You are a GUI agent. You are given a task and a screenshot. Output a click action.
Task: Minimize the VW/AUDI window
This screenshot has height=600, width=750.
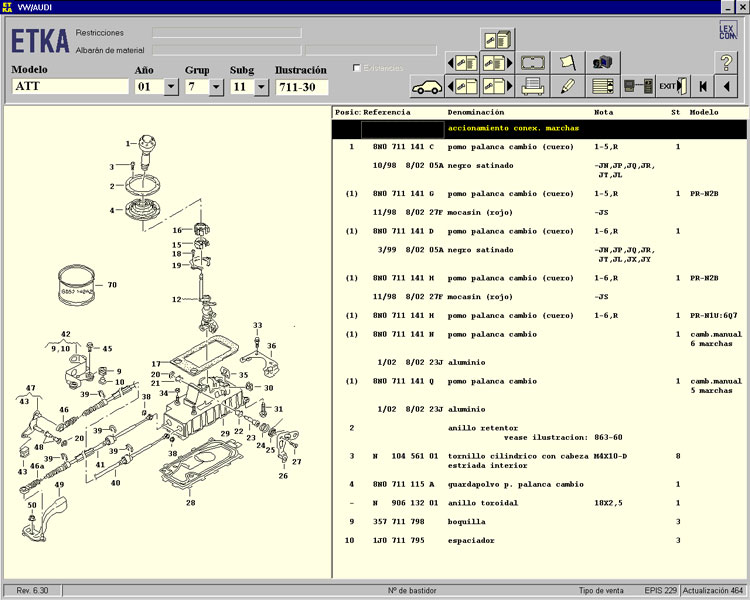(x=728, y=7)
